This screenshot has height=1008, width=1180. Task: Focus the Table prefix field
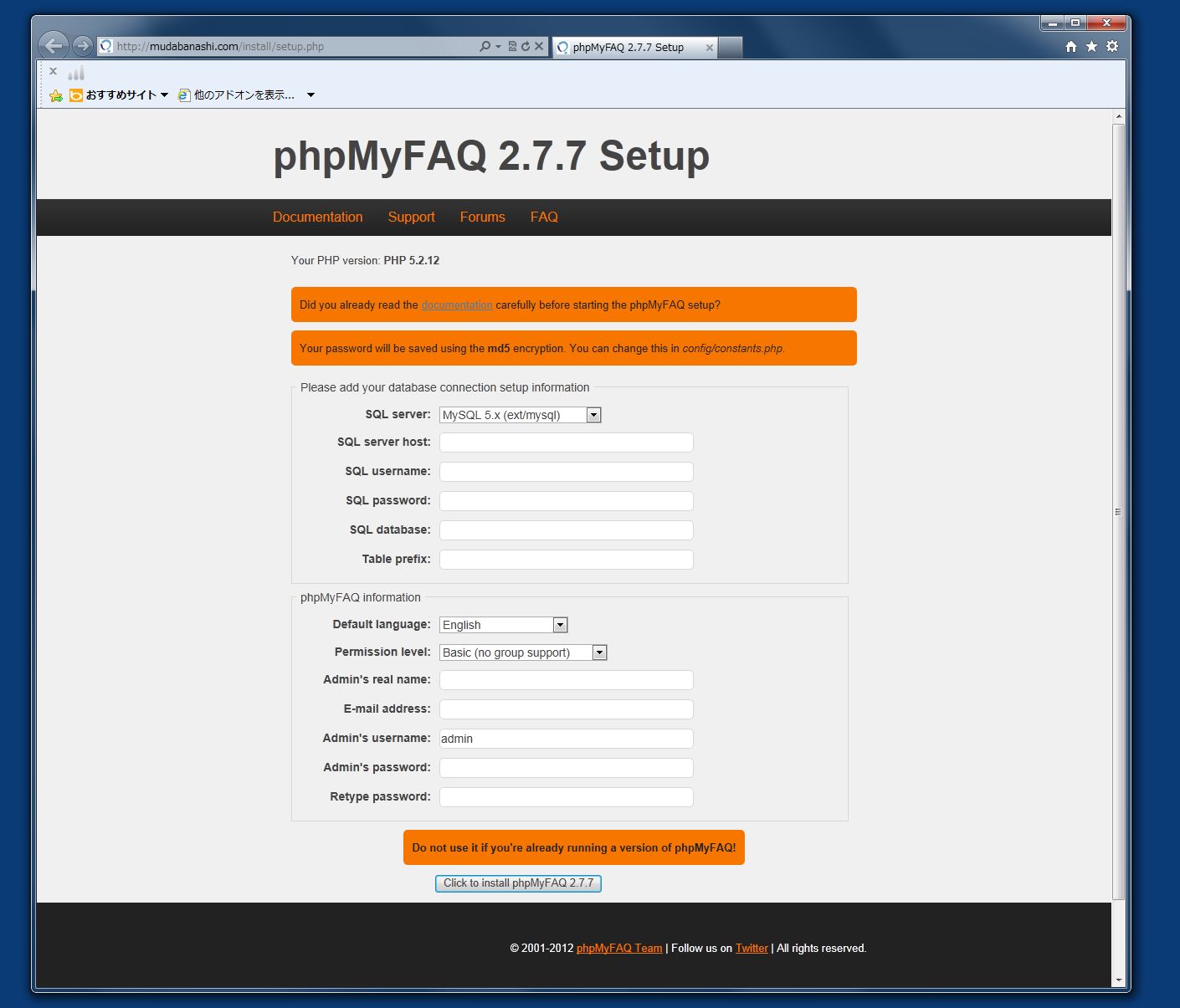(567, 560)
